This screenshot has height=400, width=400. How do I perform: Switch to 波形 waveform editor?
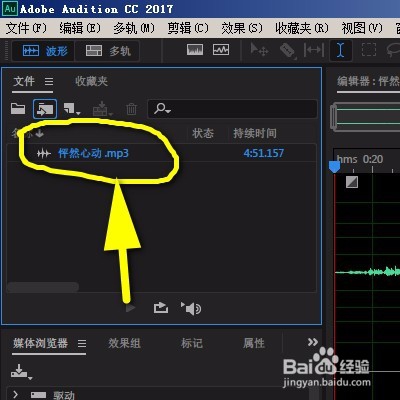(43, 51)
